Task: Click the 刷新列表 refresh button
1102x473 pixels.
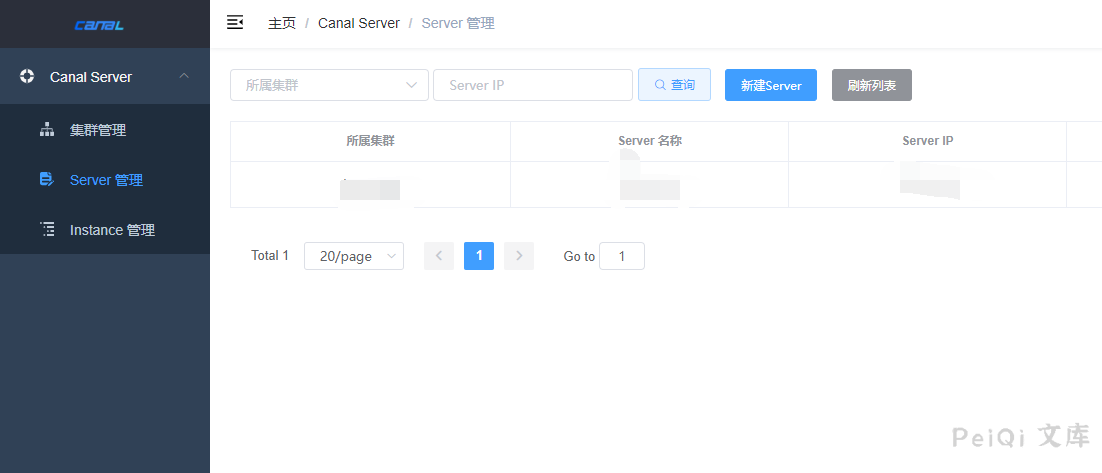Action: [871, 85]
